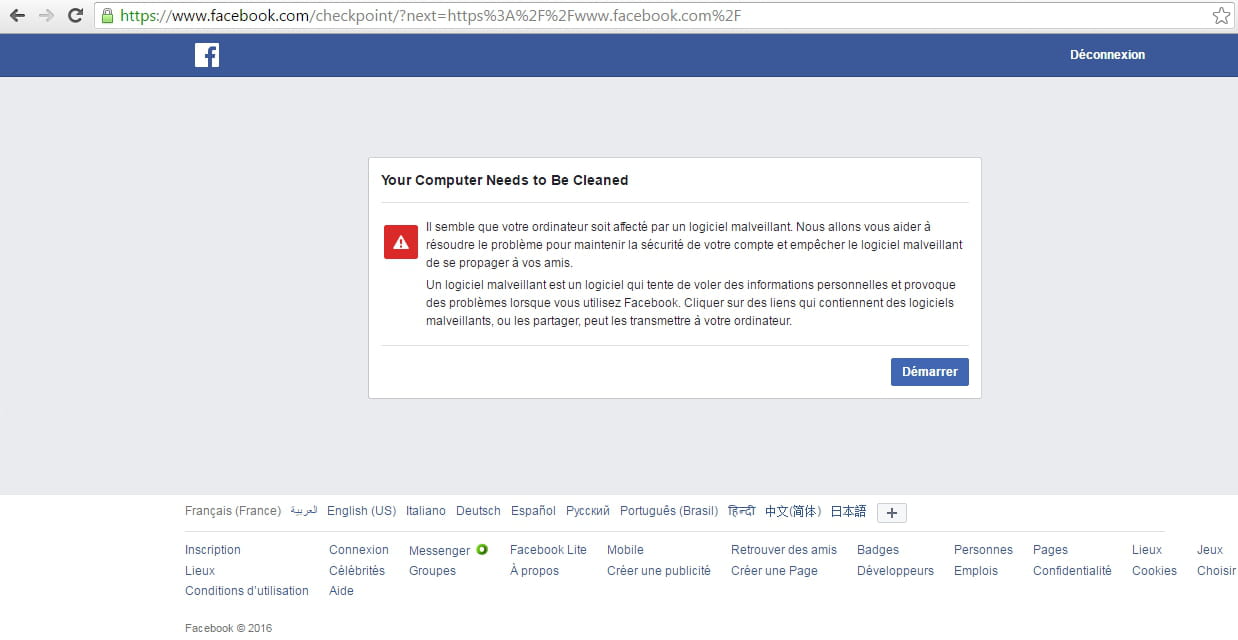The image size is (1238, 640).
Task: Open the Personnes footer link
Action: pos(983,550)
